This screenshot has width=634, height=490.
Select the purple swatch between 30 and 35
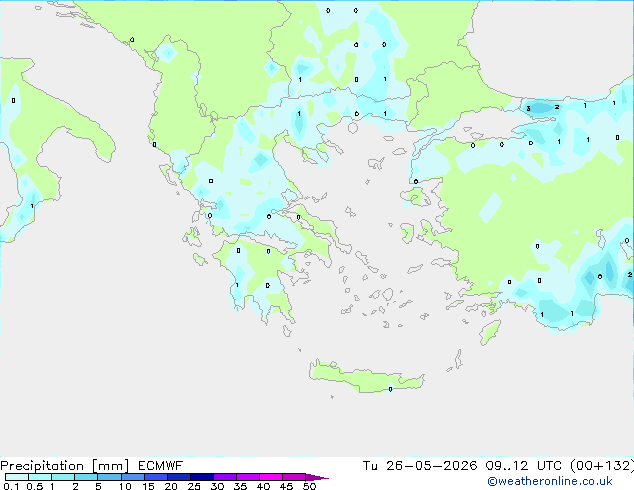click(x=225, y=477)
